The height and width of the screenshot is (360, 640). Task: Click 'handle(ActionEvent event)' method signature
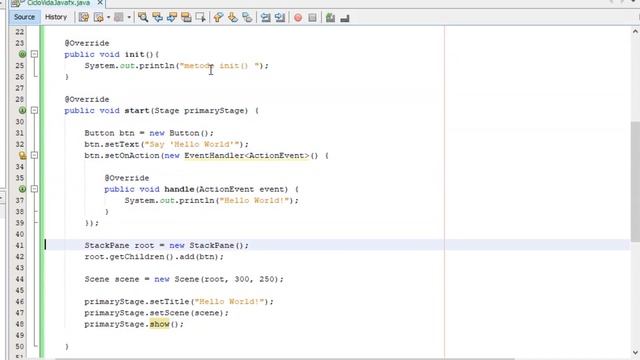226,189
